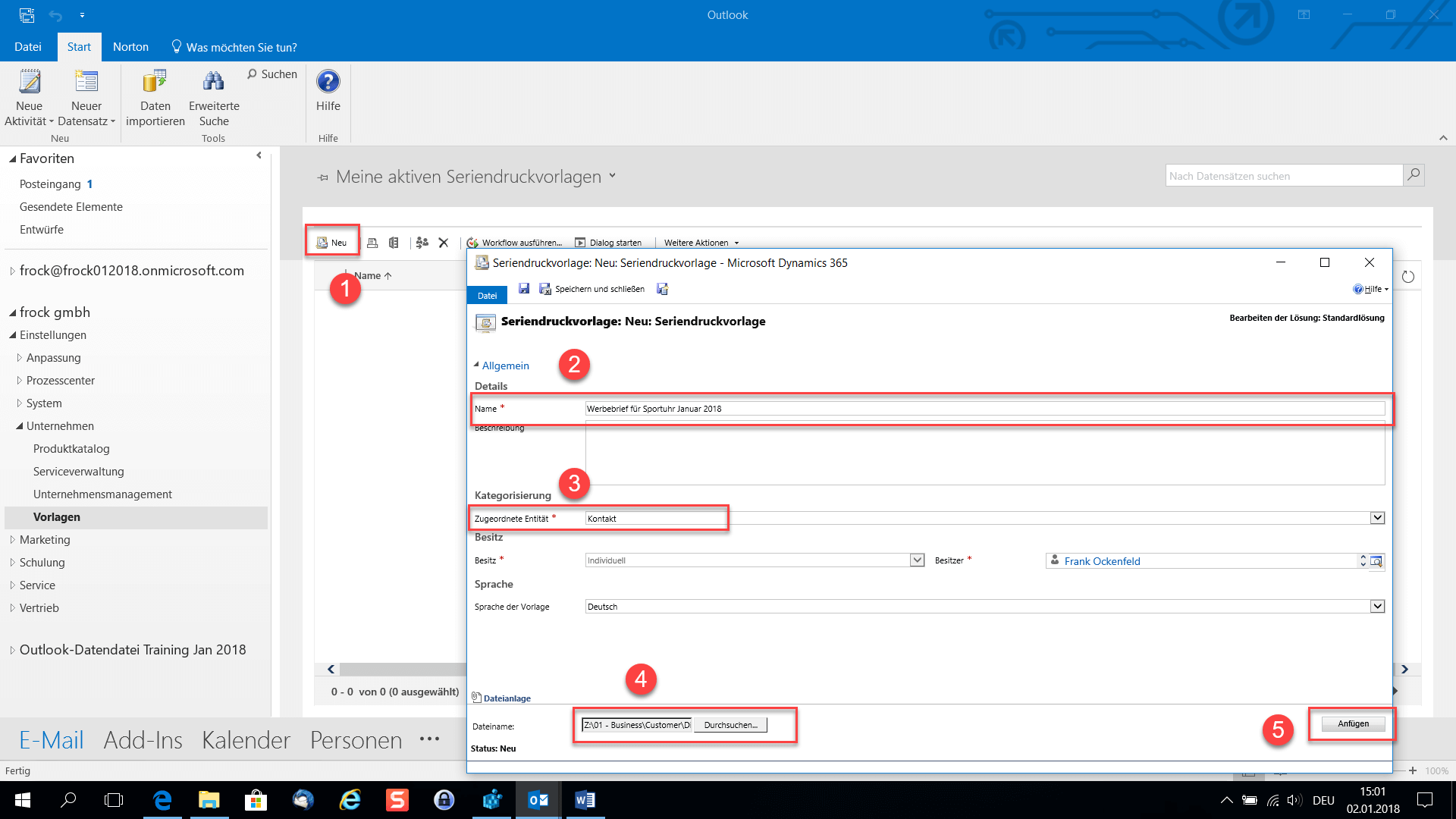Image resolution: width=1456 pixels, height=819 pixels.
Task: Click the Windows Start button
Action: [22, 800]
